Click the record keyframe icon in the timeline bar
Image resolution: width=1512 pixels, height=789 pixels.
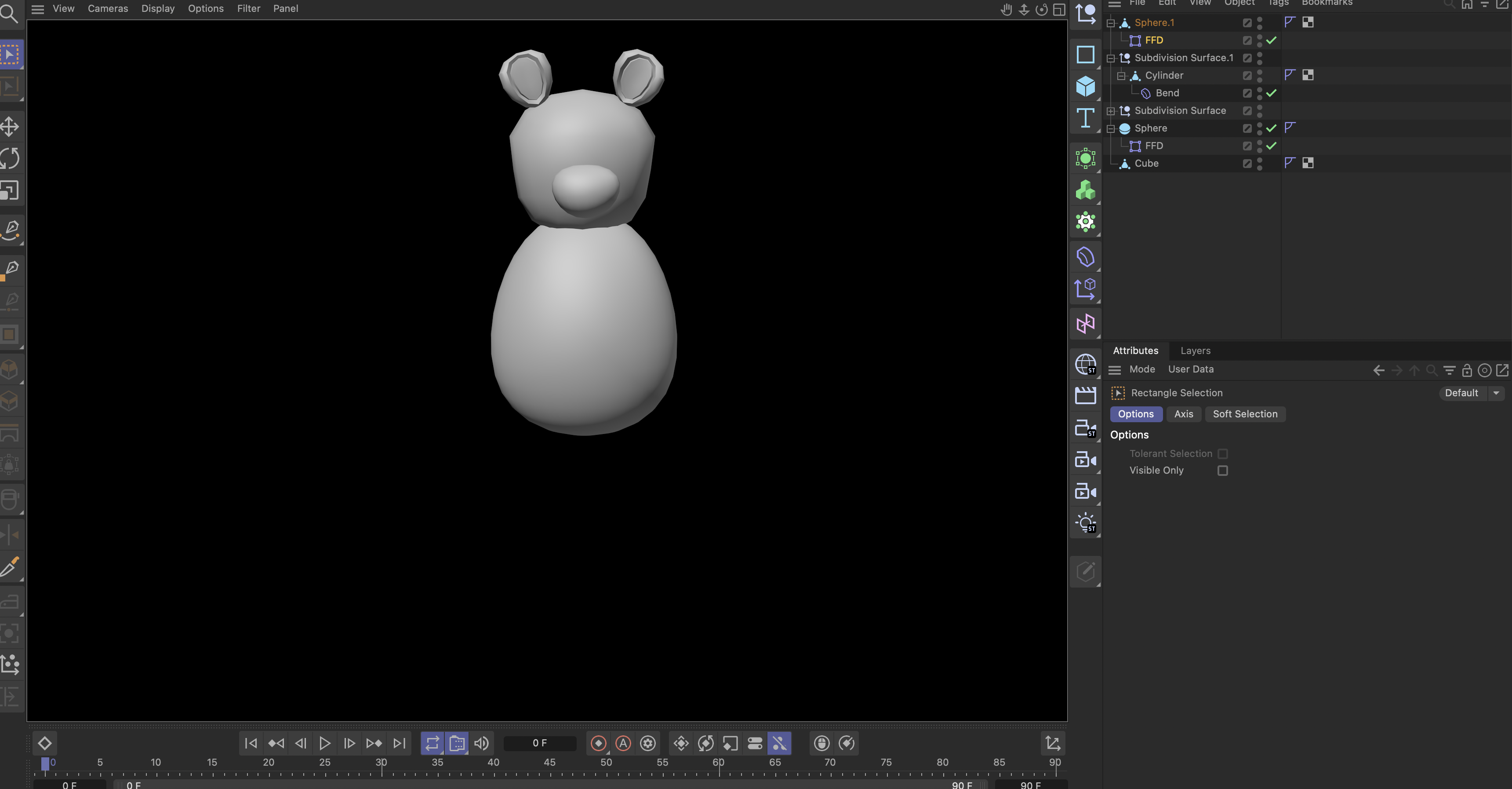point(598,742)
